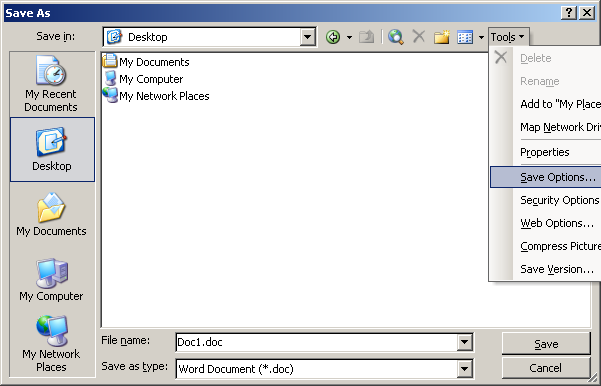Open the File name history dropdown arrow
Viewport: 601px width, 386px height.
tap(464, 342)
